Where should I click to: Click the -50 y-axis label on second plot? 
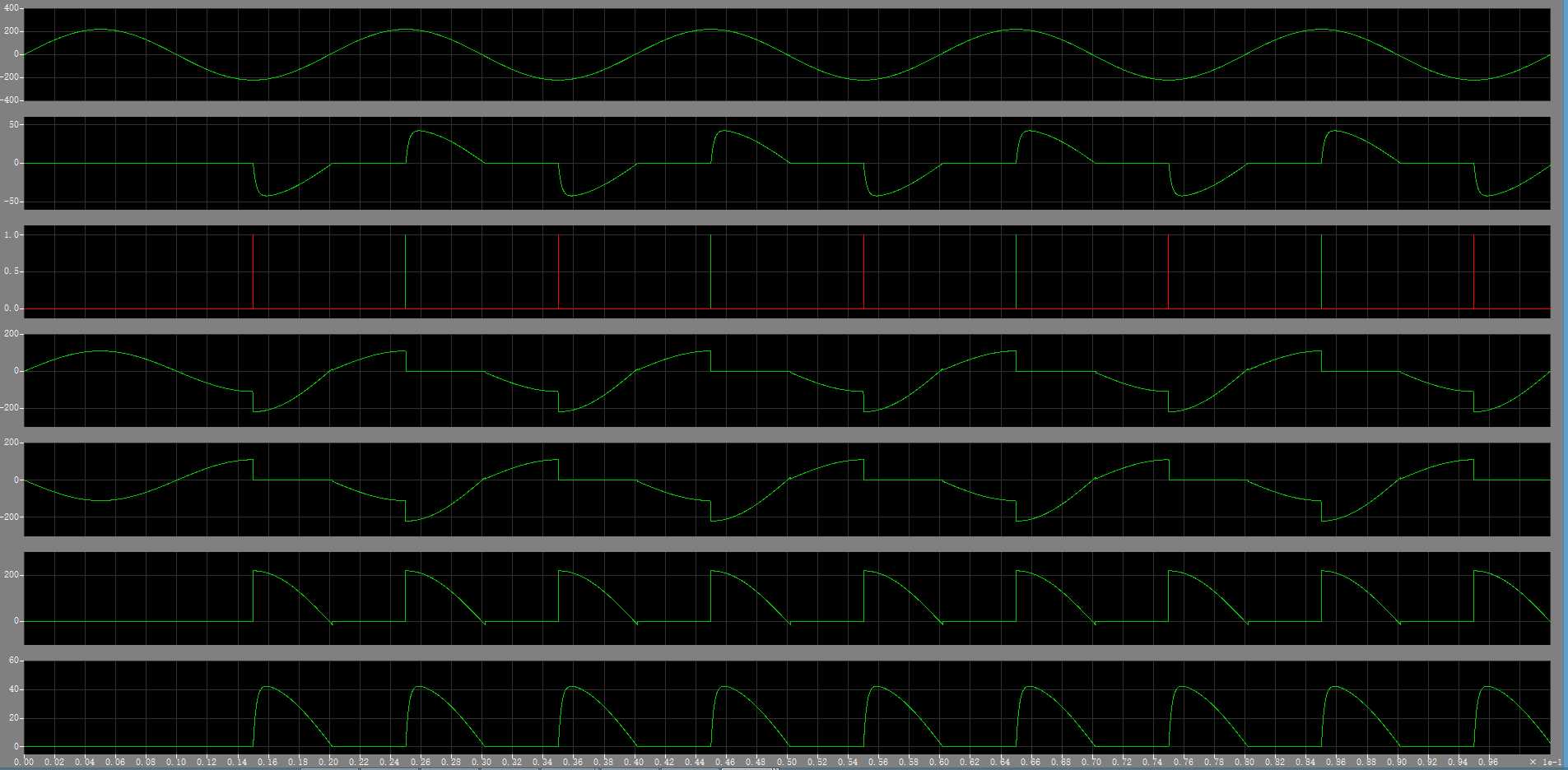(x=12, y=202)
